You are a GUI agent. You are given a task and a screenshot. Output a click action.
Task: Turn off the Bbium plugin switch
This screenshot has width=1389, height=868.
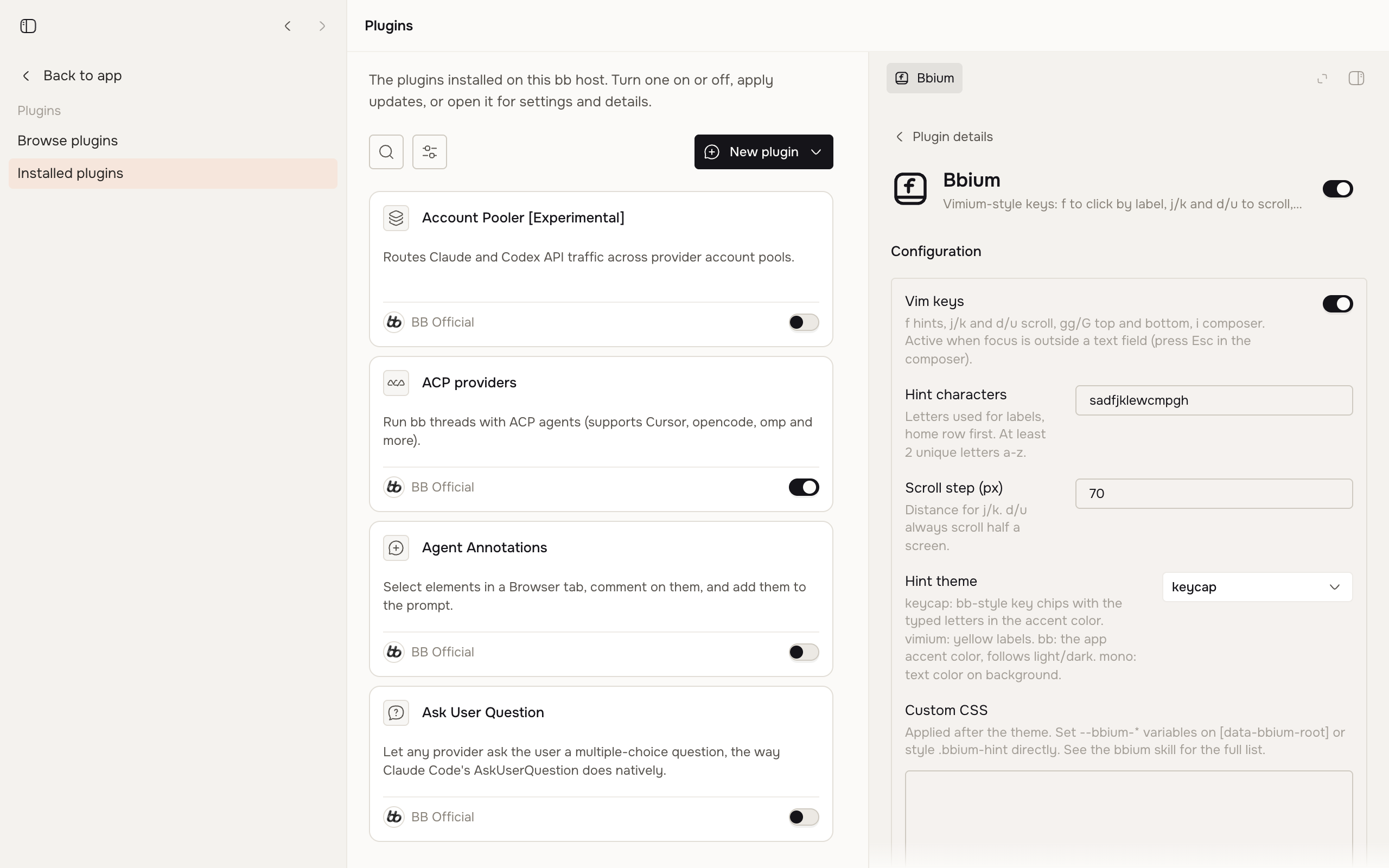pos(1338,189)
